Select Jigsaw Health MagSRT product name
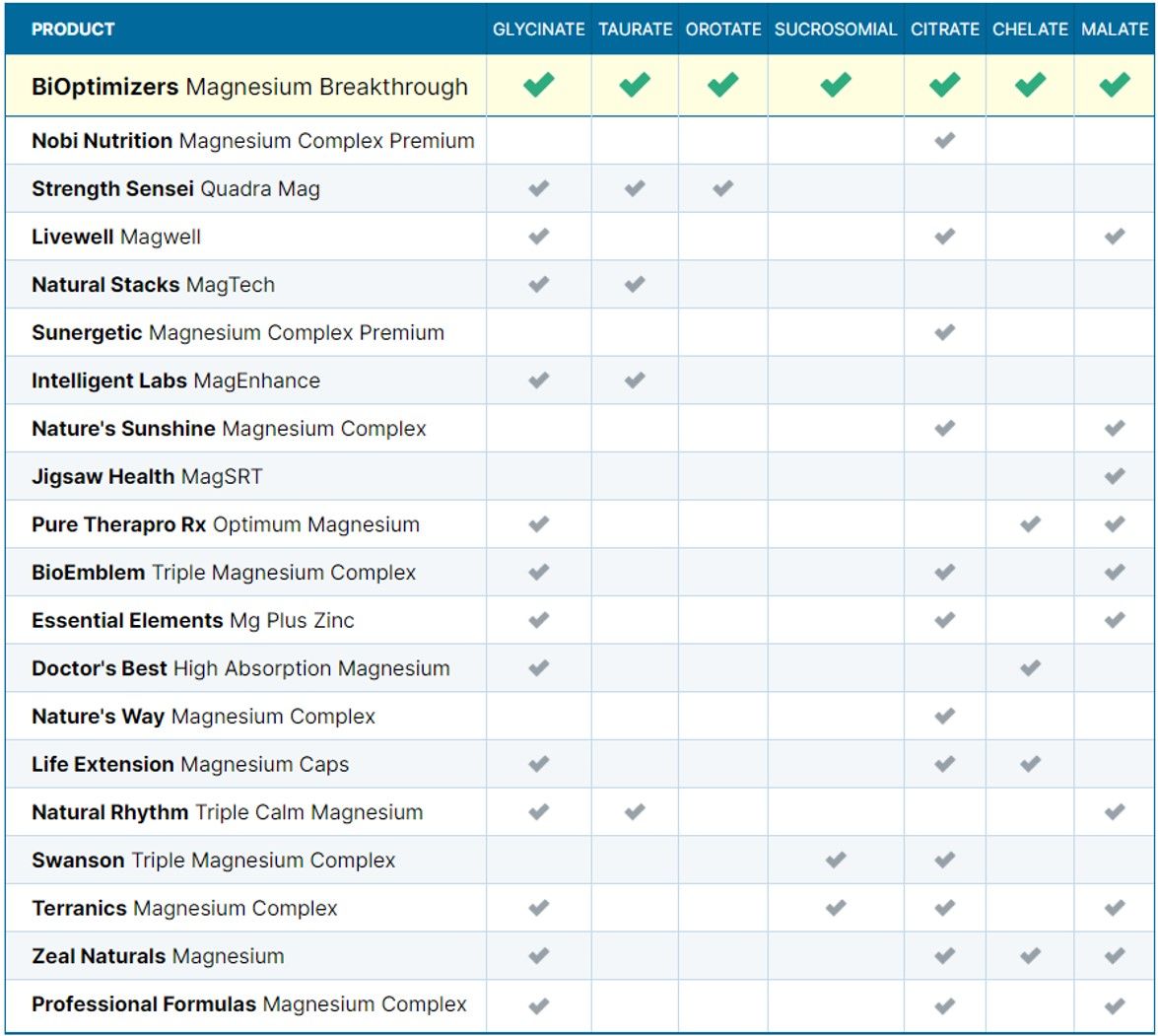The image size is (1158, 1036). [x=147, y=477]
